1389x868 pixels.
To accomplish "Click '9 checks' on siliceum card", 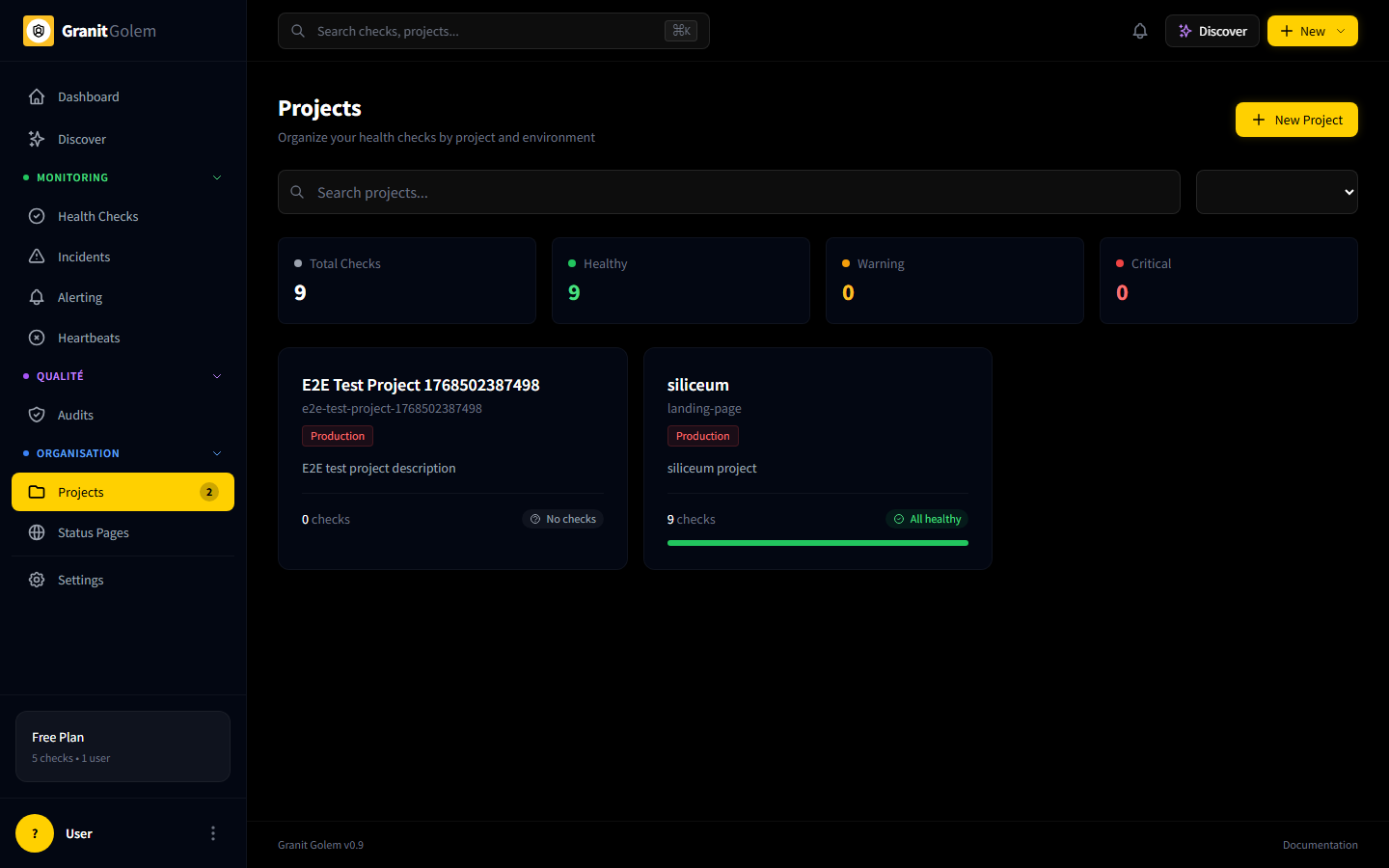I will [x=692, y=519].
